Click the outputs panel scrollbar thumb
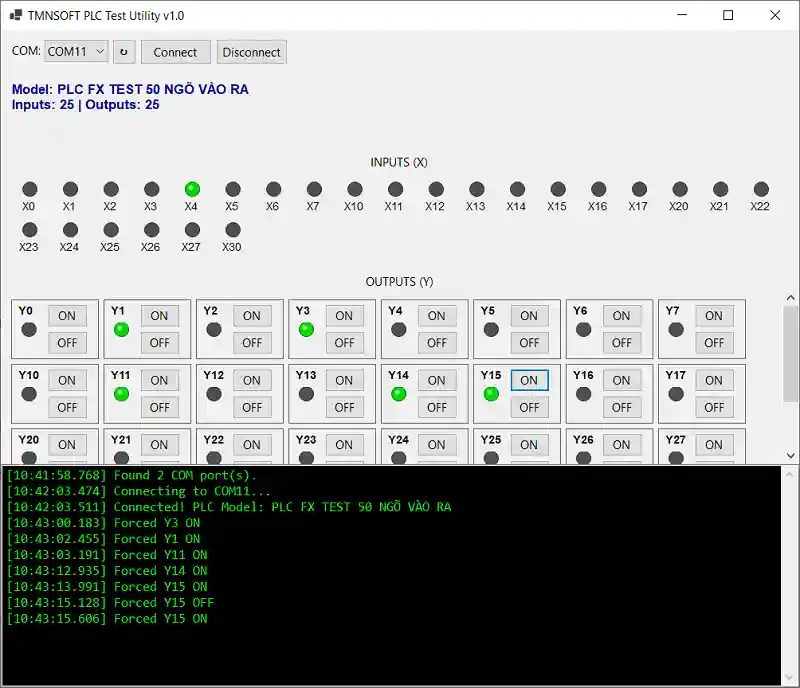The width and height of the screenshot is (800, 688). (x=790, y=354)
